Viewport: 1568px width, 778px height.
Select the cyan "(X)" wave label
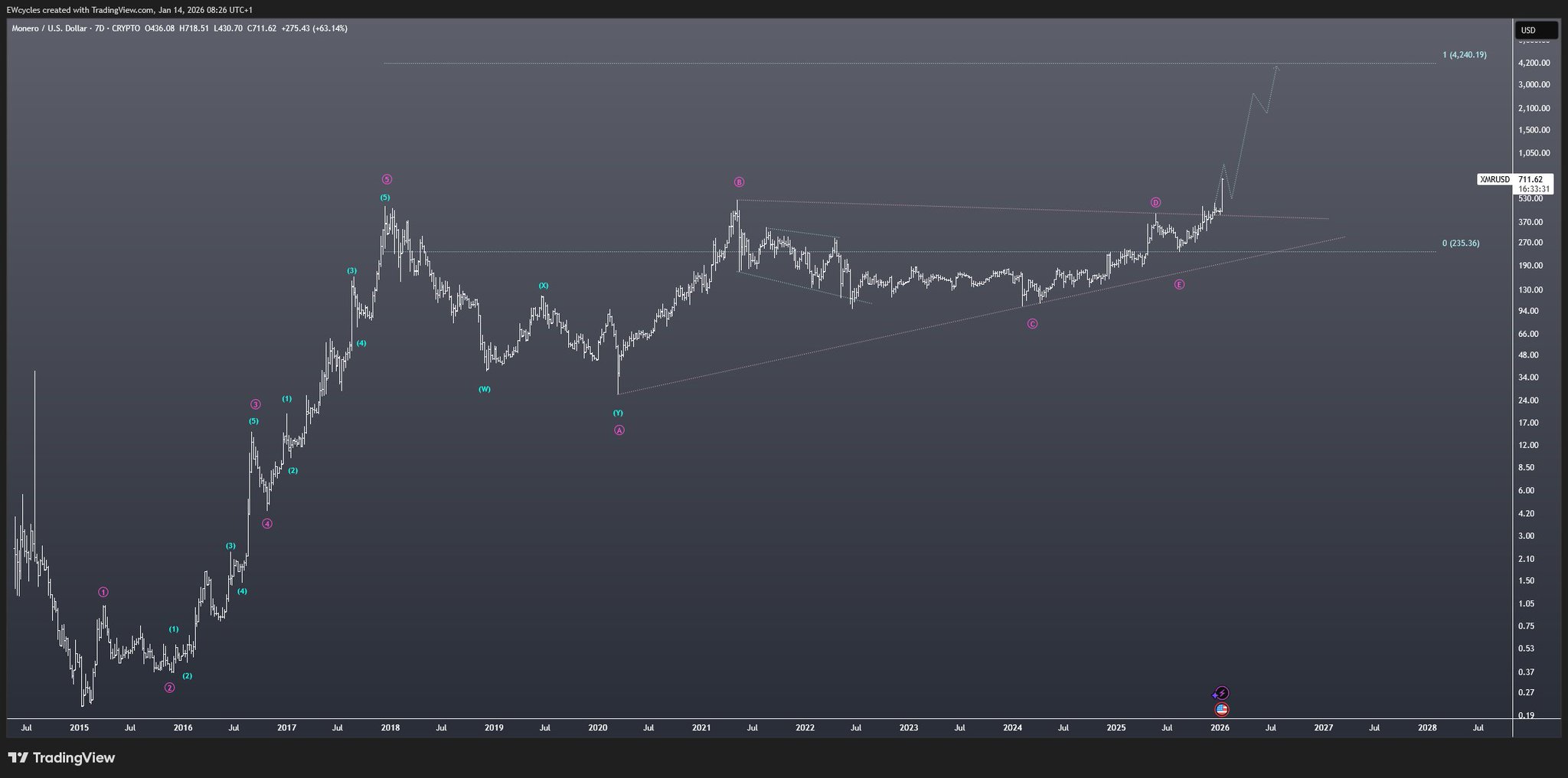(x=543, y=286)
